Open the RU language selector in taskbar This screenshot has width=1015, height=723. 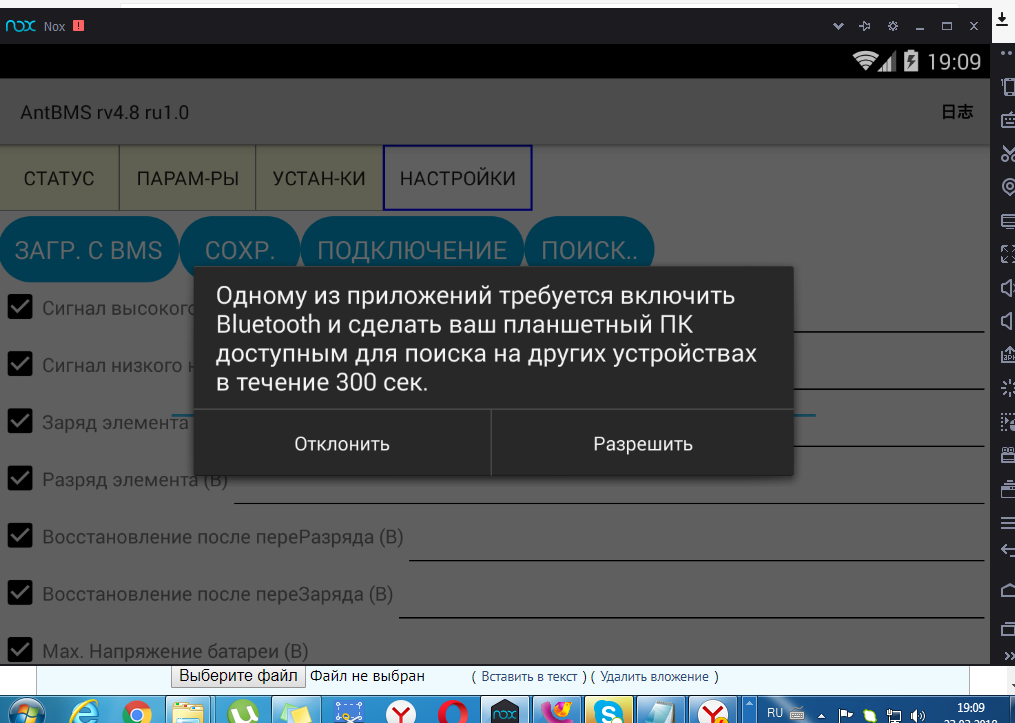(774, 713)
